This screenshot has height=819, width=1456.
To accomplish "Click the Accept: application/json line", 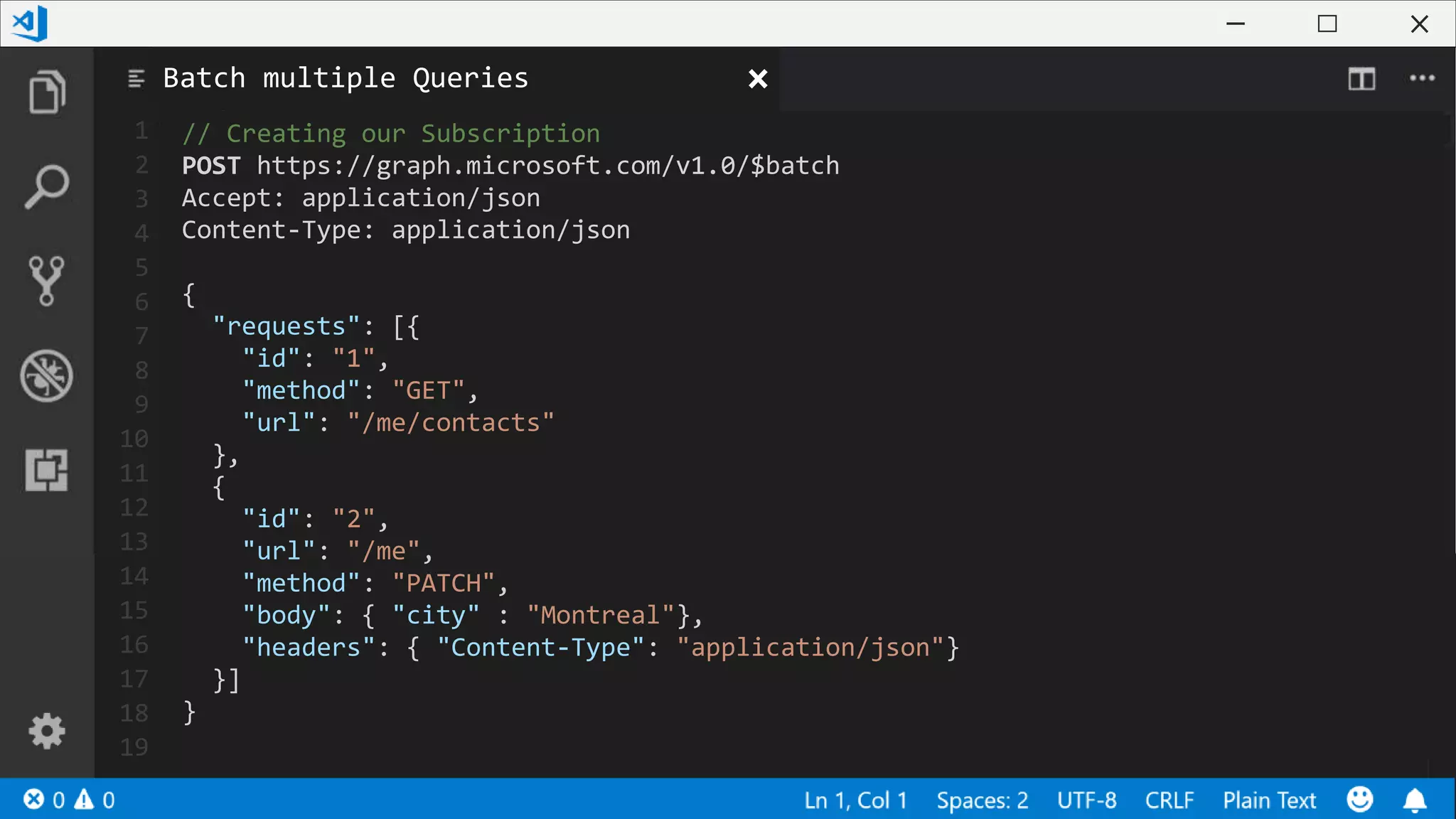I will pos(361,198).
